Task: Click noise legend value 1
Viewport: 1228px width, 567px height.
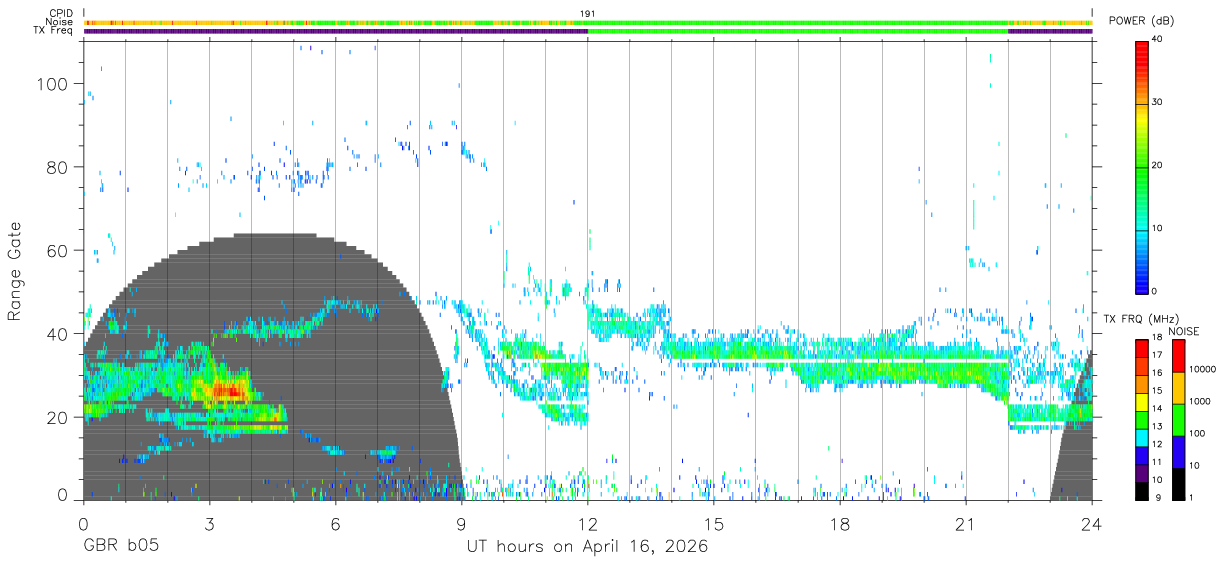Action: click(1191, 497)
